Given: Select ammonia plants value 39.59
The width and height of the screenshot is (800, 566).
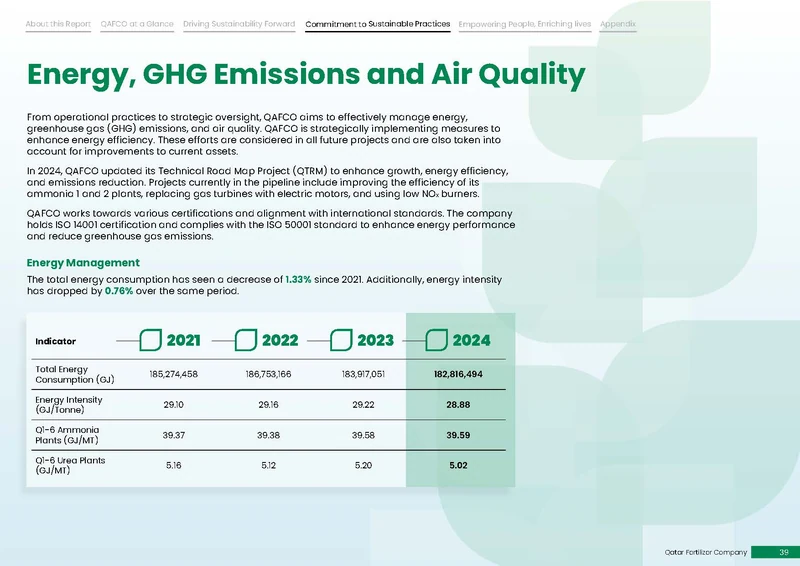Looking at the screenshot, I should 458,435.
